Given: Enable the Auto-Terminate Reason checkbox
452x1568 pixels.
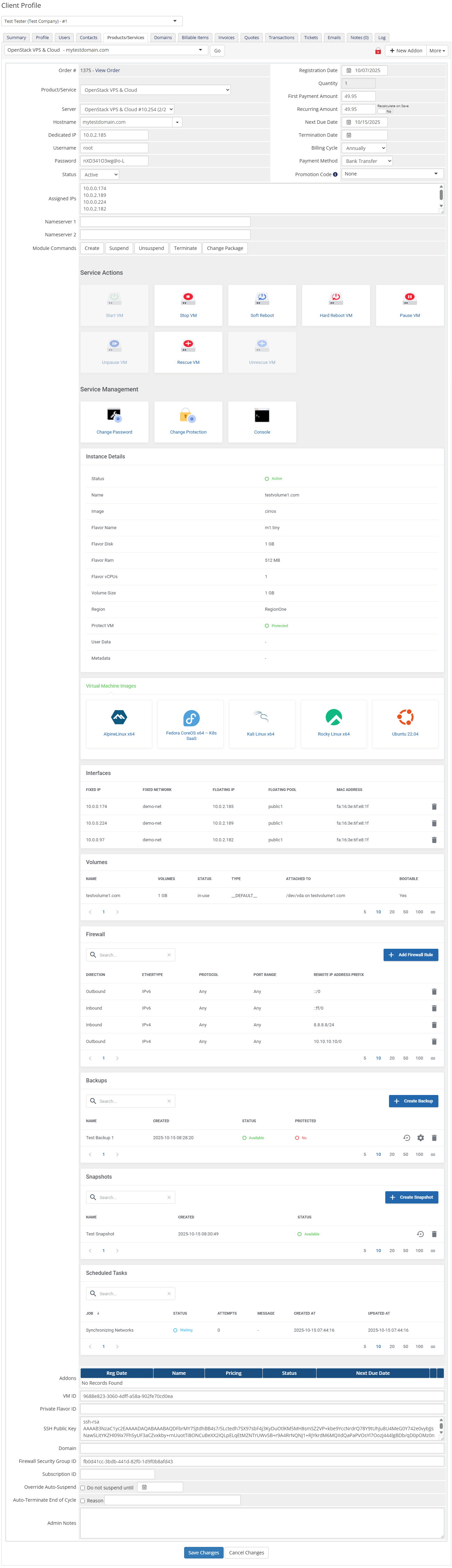Looking at the screenshot, I should (x=83, y=1500).
